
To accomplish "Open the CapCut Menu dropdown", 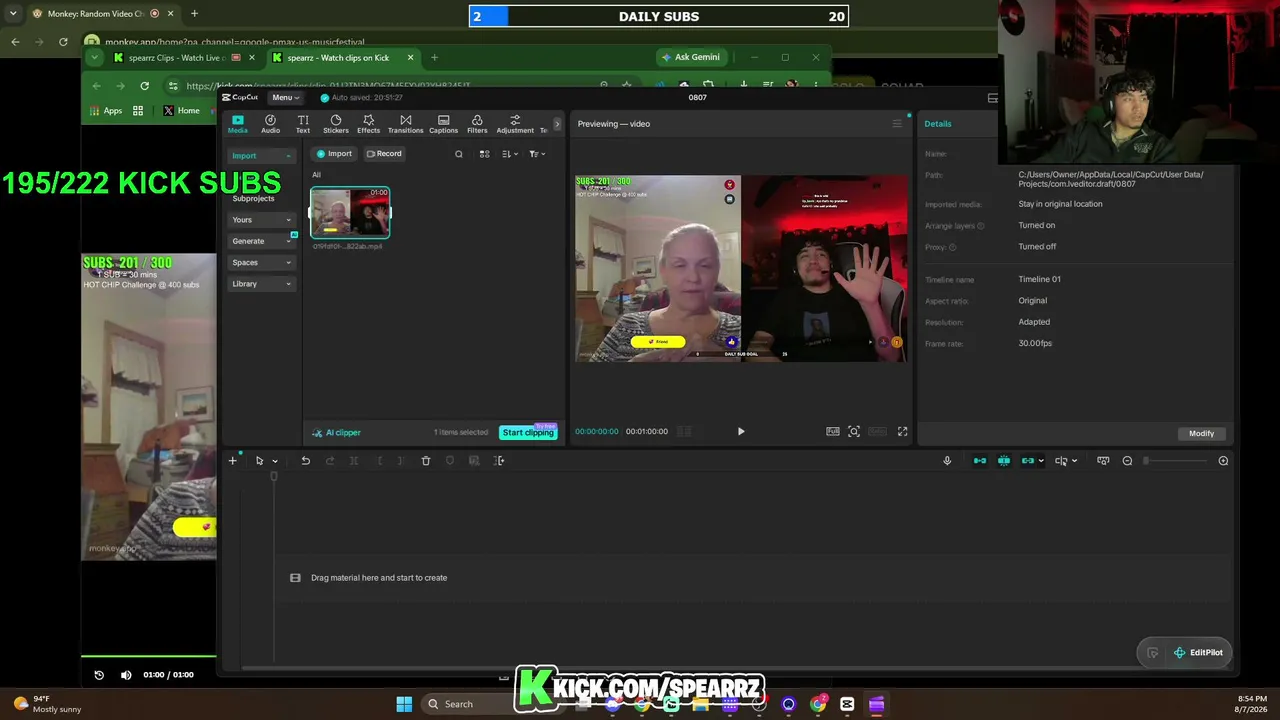I will pyautogui.click(x=286, y=97).
